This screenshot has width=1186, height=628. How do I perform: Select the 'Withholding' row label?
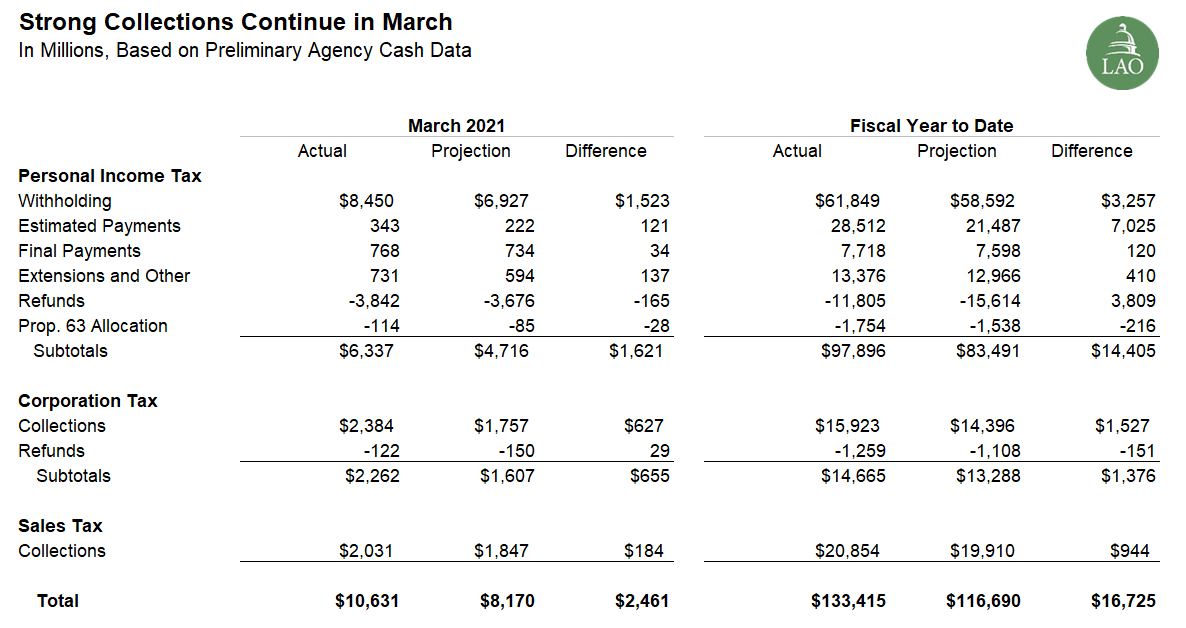[65, 201]
